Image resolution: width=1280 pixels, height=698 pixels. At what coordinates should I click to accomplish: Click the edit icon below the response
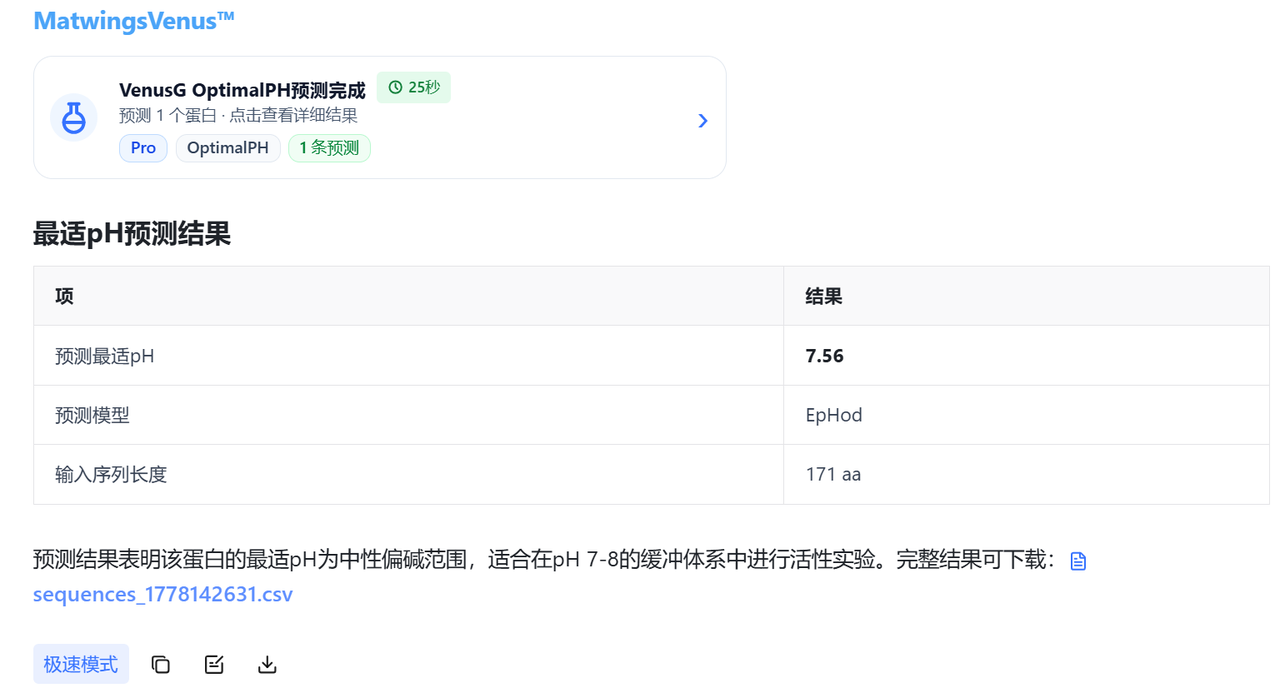tap(214, 665)
